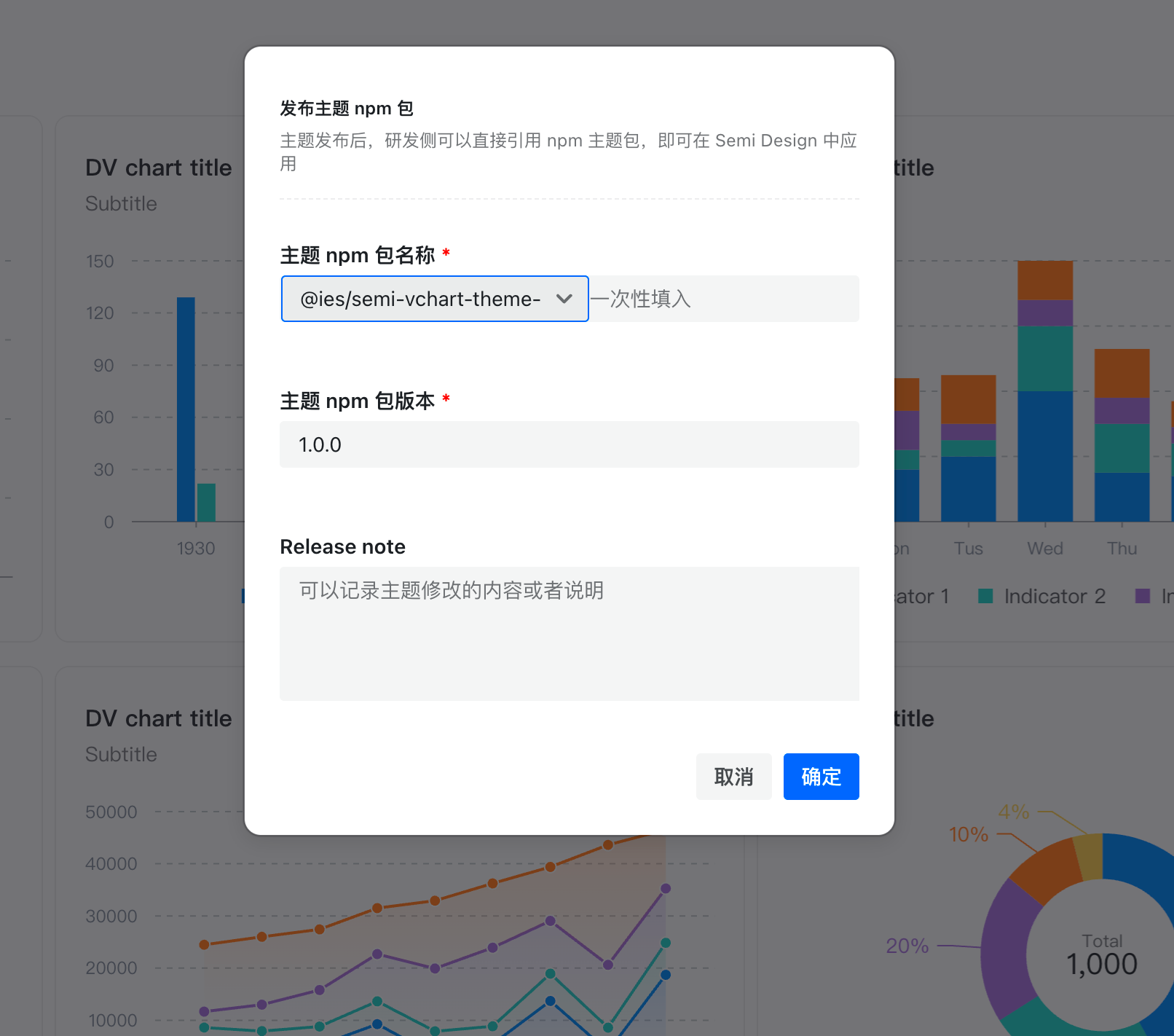Select the purple 20% donut segment
The image size is (1174, 1036).
pyautogui.click(x=1005, y=947)
